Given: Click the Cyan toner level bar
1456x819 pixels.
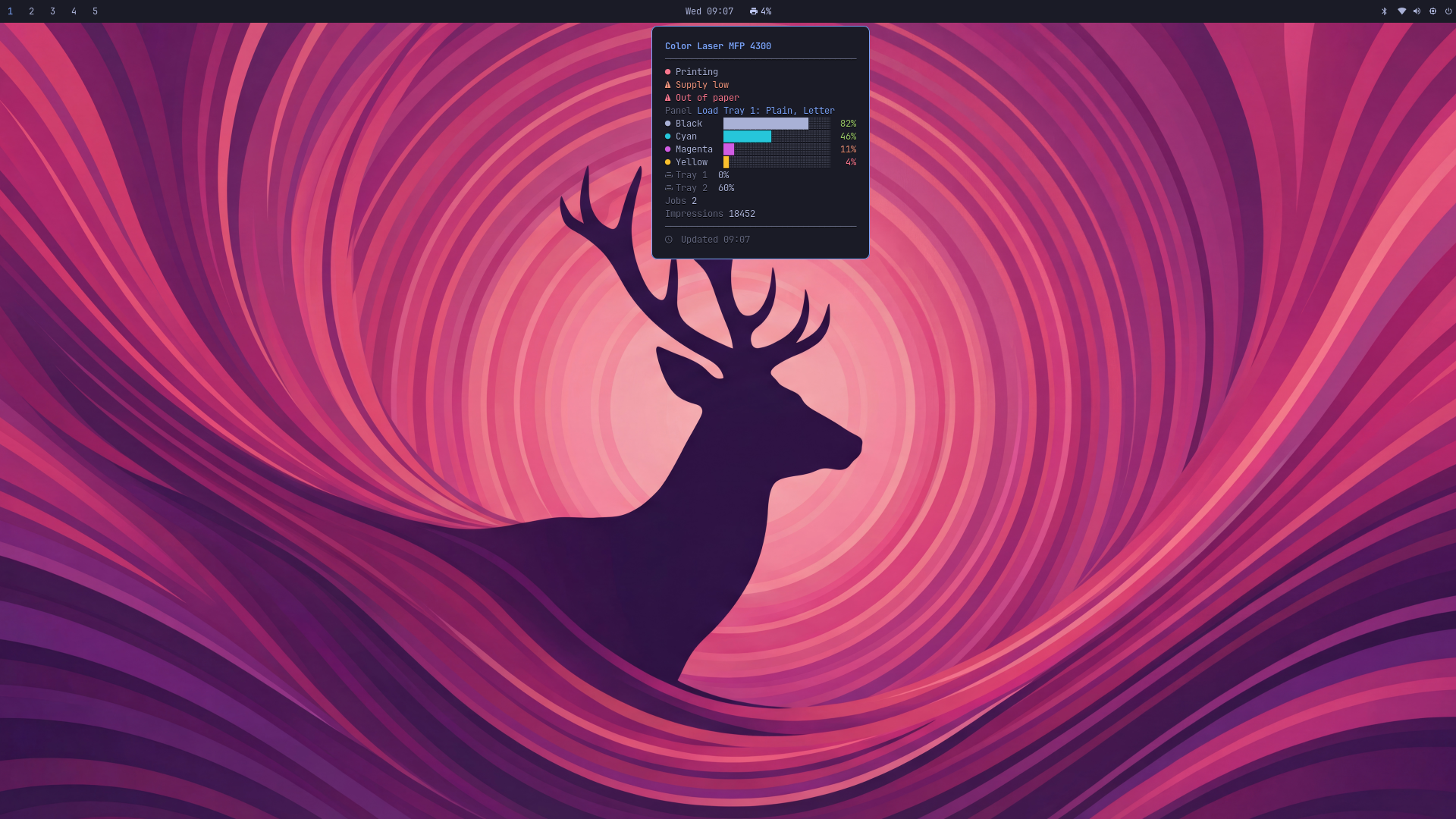Looking at the screenshot, I should click(x=777, y=136).
